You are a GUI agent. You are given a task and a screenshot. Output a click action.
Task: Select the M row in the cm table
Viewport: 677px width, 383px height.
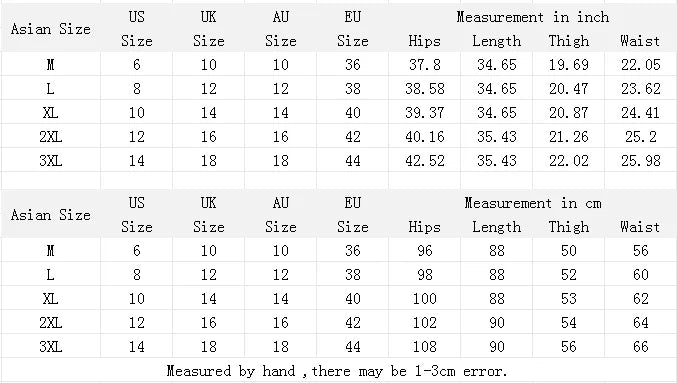pos(338,251)
